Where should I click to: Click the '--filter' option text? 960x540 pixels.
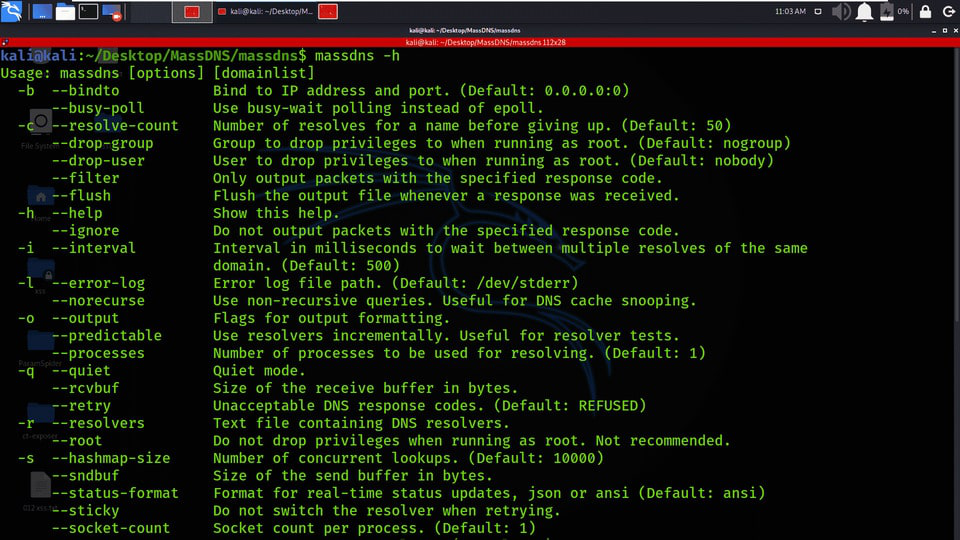pos(85,178)
